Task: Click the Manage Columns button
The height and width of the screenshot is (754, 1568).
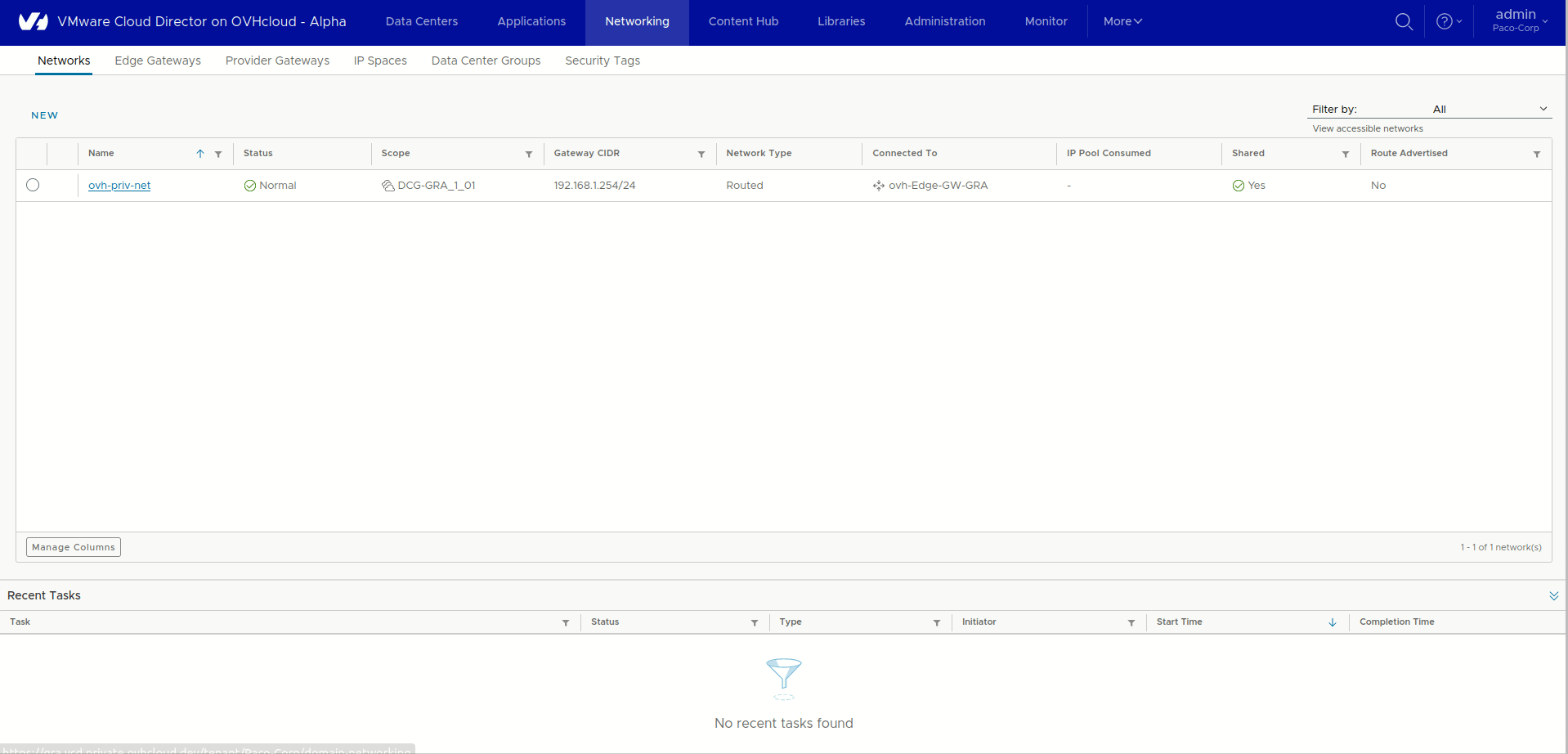Action: [73, 546]
